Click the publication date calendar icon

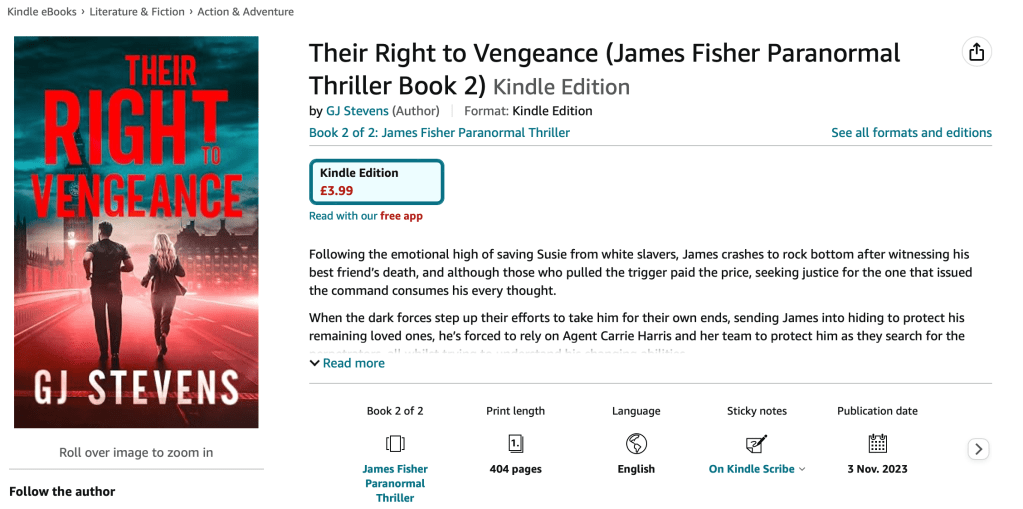[x=877, y=443]
